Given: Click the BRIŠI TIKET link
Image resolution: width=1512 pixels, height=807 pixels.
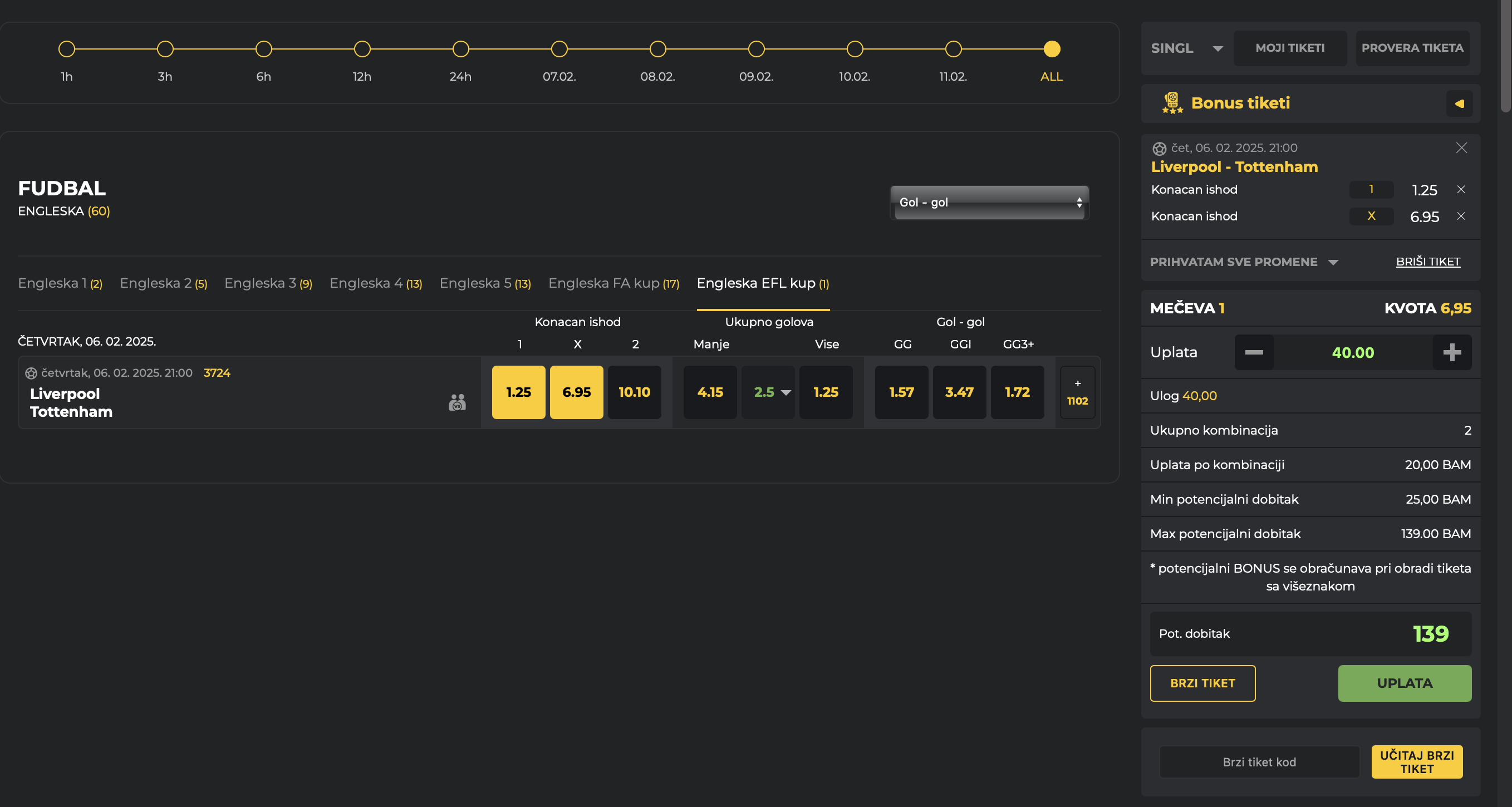Looking at the screenshot, I should click(x=1427, y=262).
